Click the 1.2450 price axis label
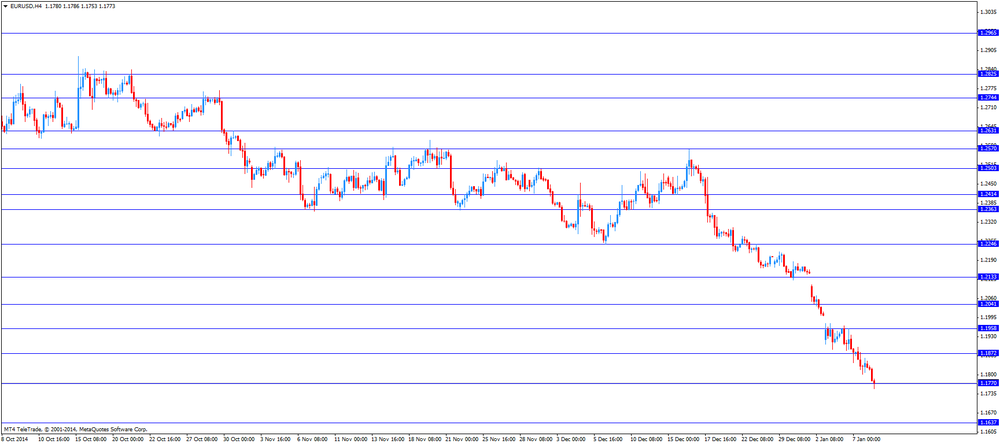The width and height of the screenshot is (1000, 444). tap(988, 184)
